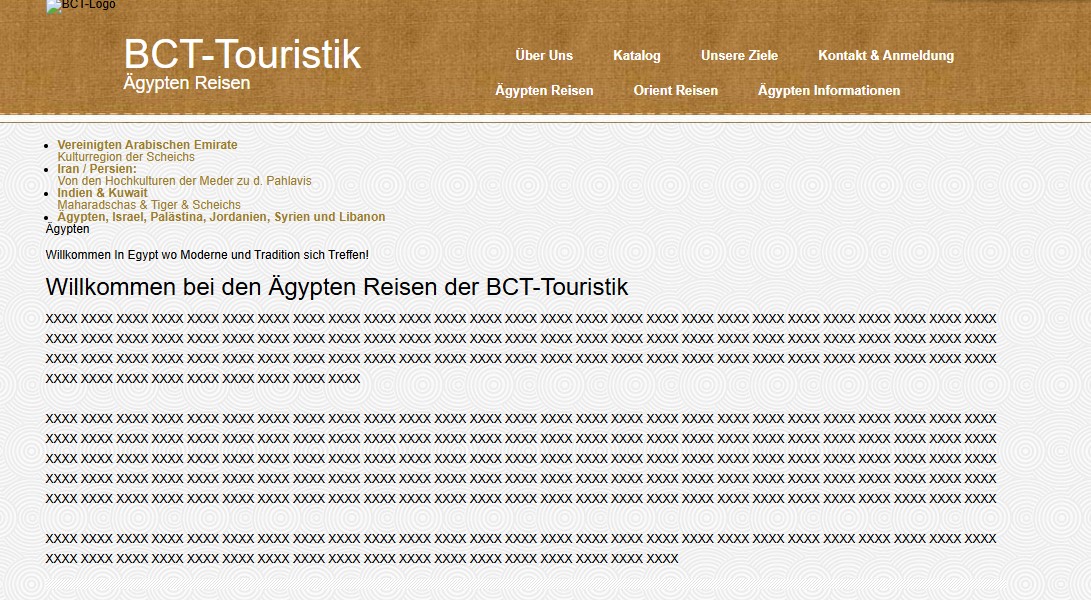Open Ägypten, Israel, Palästina, Jordanien link
1091x600 pixels.
(x=221, y=217)
